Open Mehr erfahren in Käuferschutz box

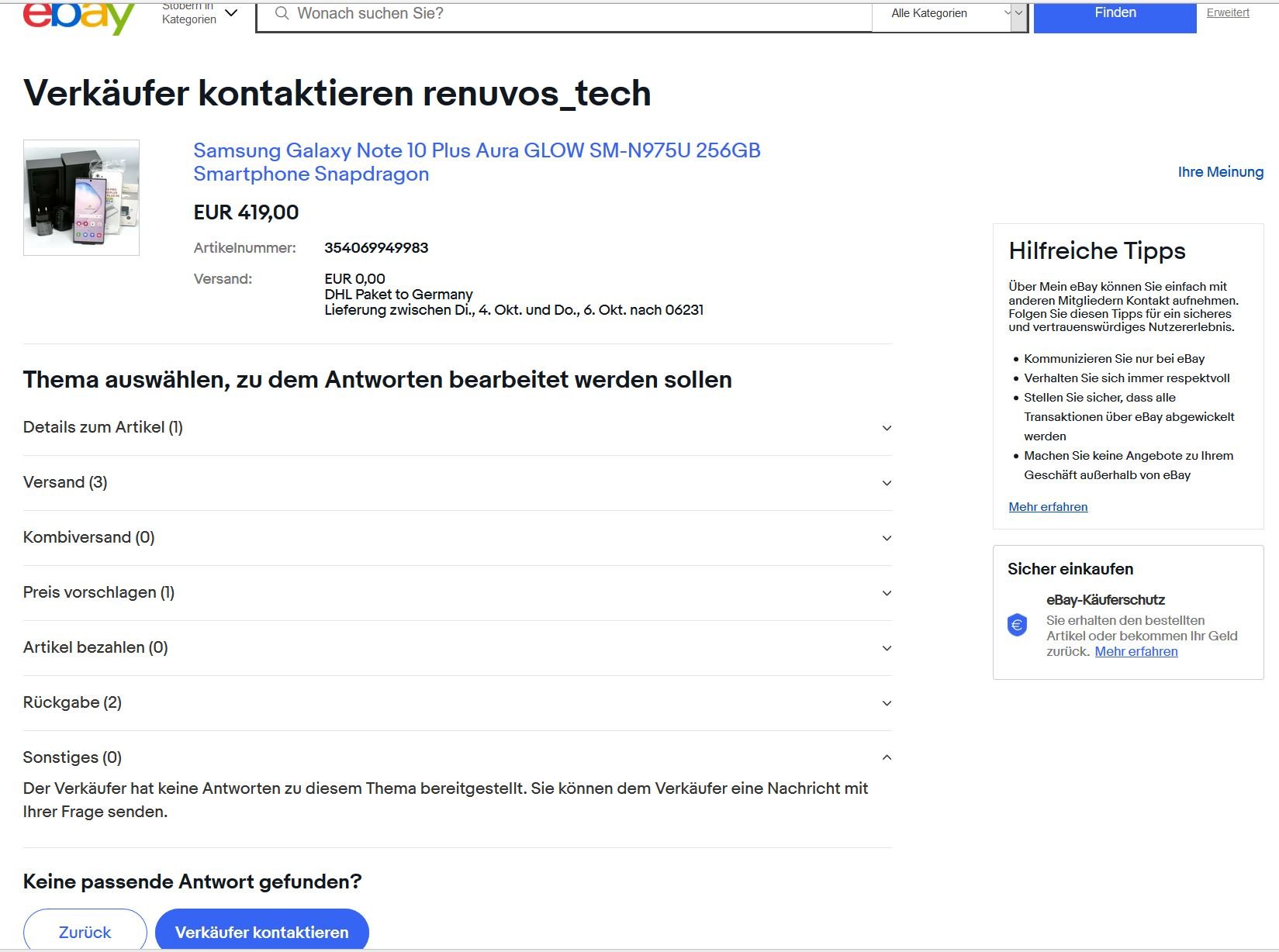[1136, 651]
